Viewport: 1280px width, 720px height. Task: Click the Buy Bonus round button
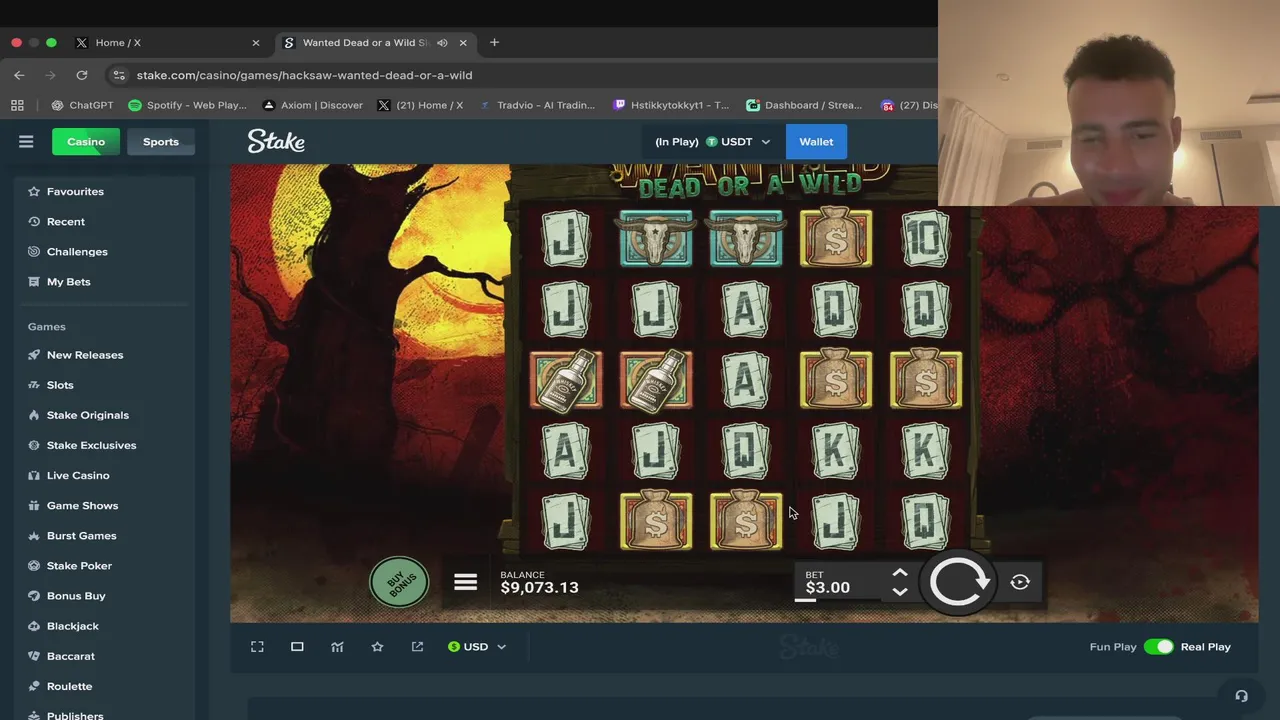tap(400, 582)
